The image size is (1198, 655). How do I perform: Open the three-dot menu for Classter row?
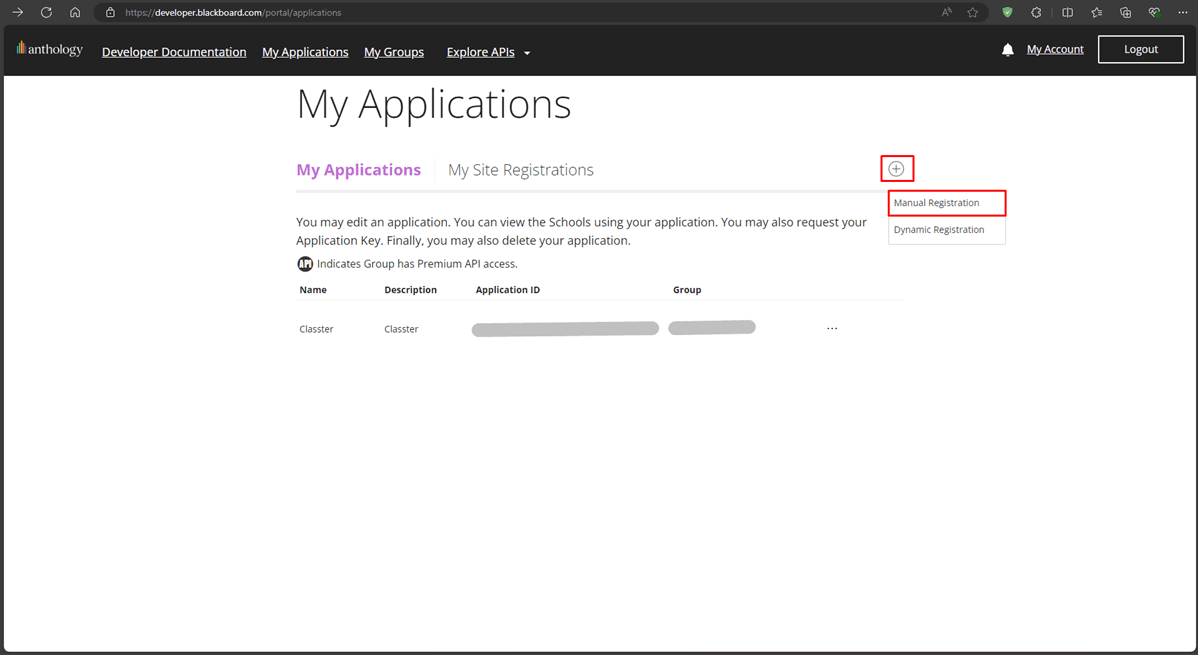832,329
